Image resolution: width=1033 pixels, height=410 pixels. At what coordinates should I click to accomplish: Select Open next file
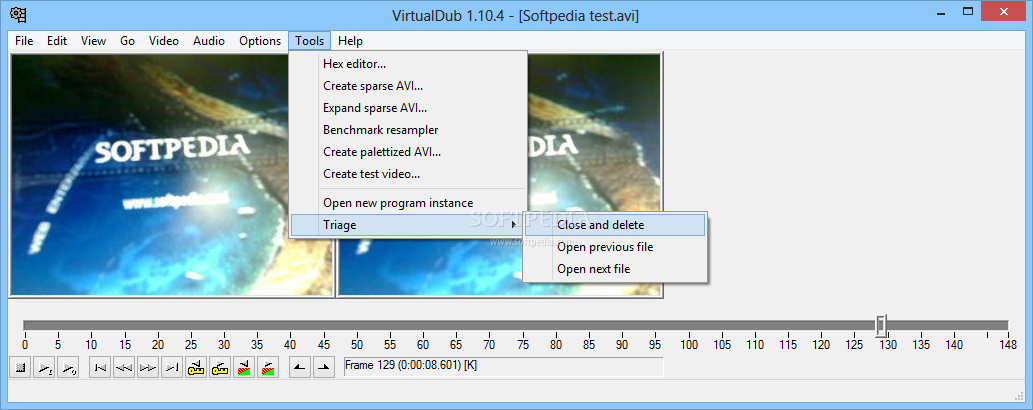(615, 269)
